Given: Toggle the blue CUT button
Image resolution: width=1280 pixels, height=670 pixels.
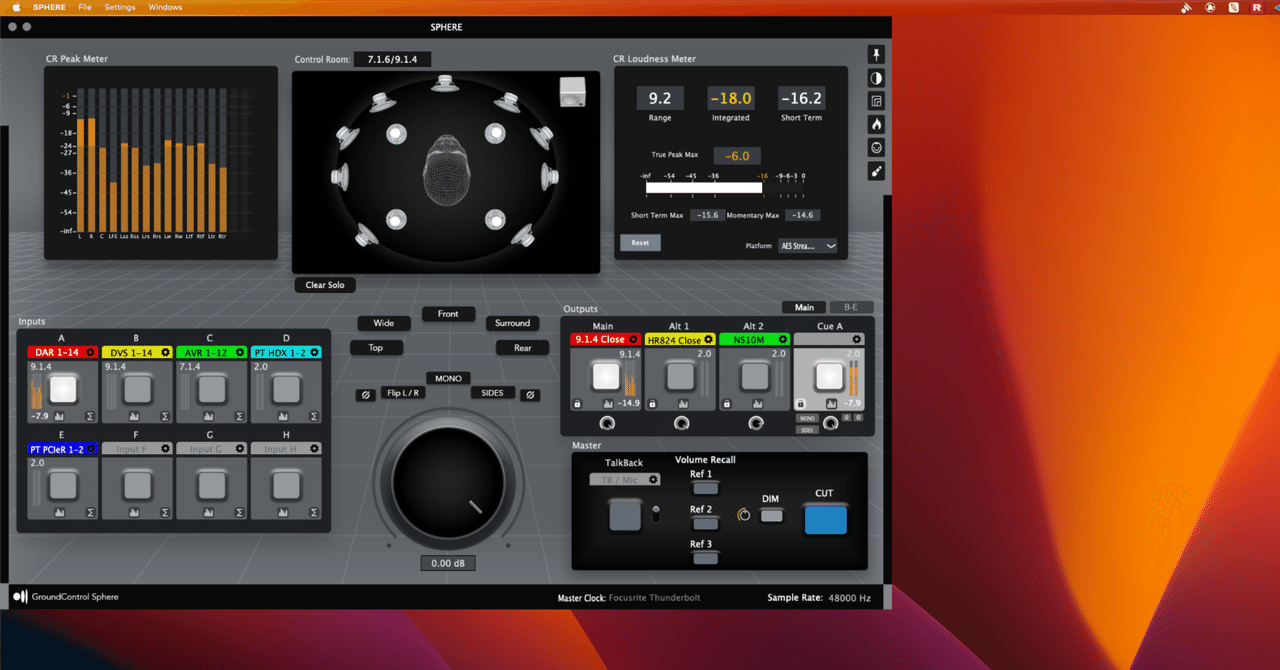Looking at the screenshot, I should click(x=825, y=520).
